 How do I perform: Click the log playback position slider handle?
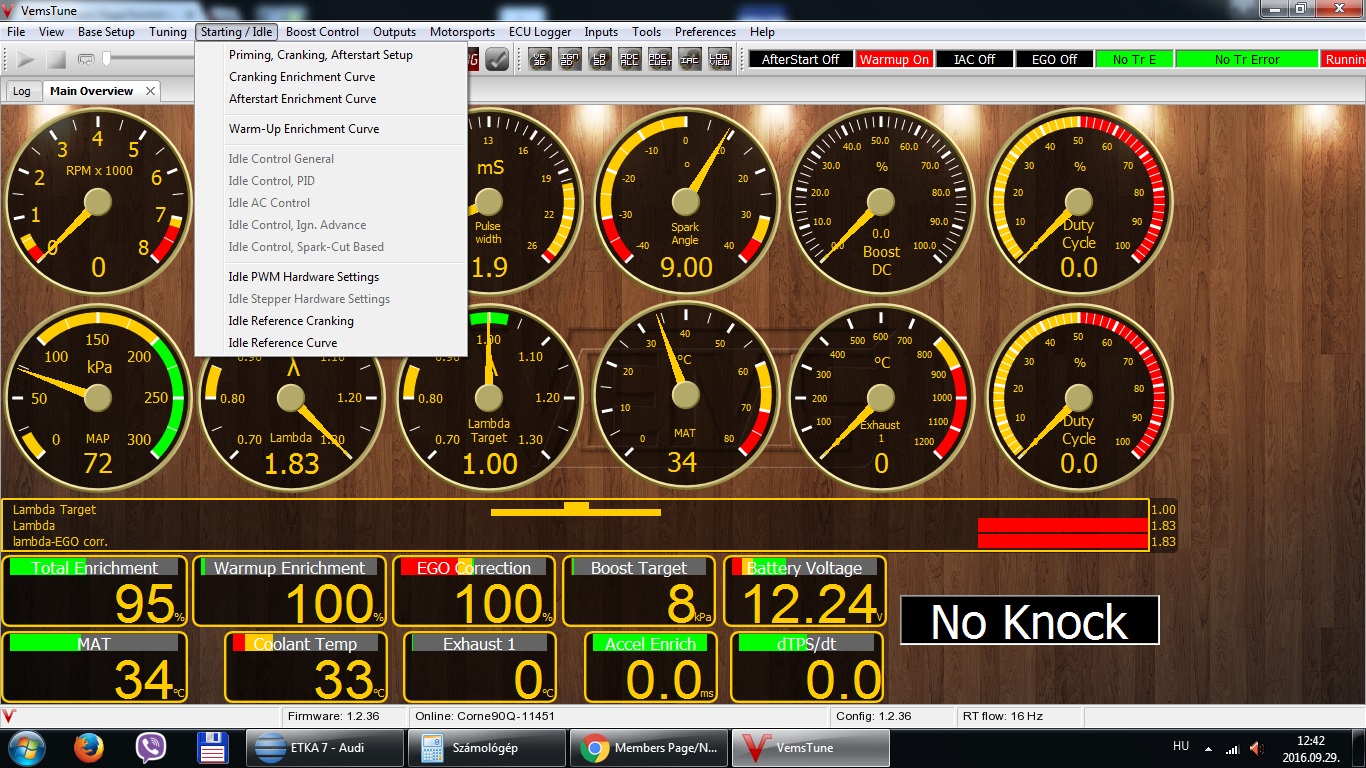[x=105, y=60]
